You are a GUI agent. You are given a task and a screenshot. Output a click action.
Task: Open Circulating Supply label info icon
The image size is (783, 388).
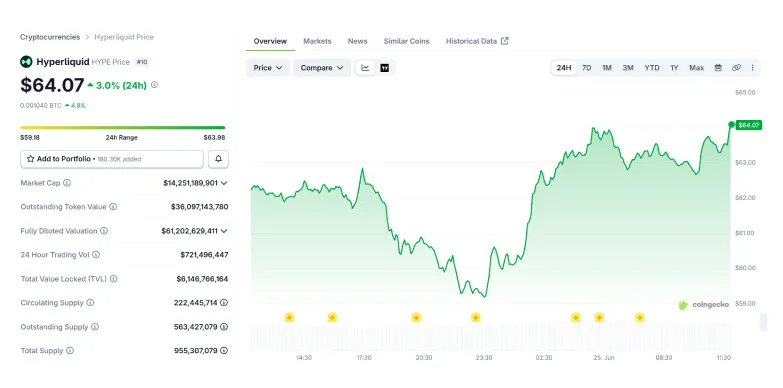pos(90,303)
